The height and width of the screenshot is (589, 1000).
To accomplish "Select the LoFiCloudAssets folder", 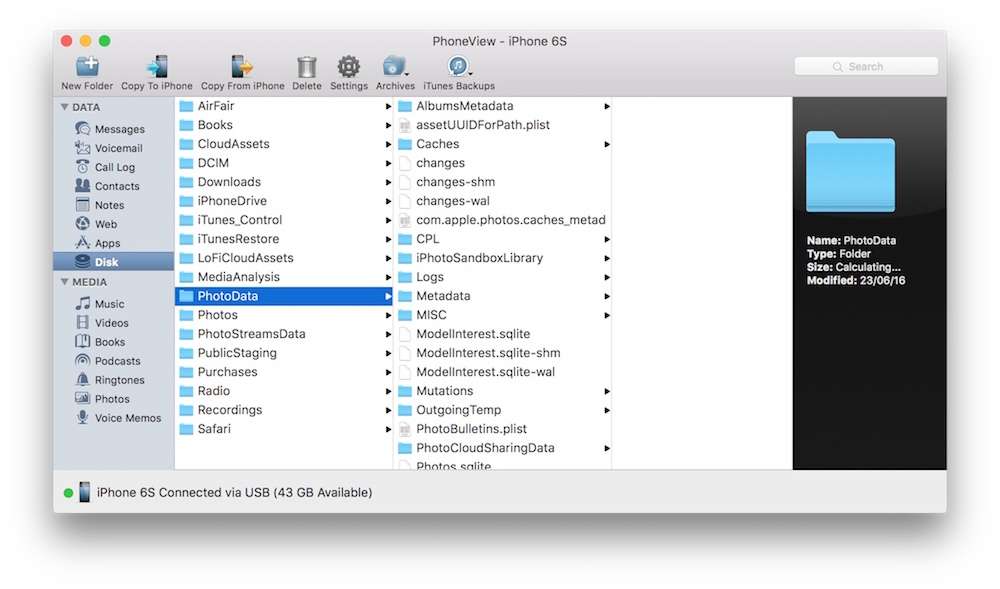I will click(x=284, y=258).
